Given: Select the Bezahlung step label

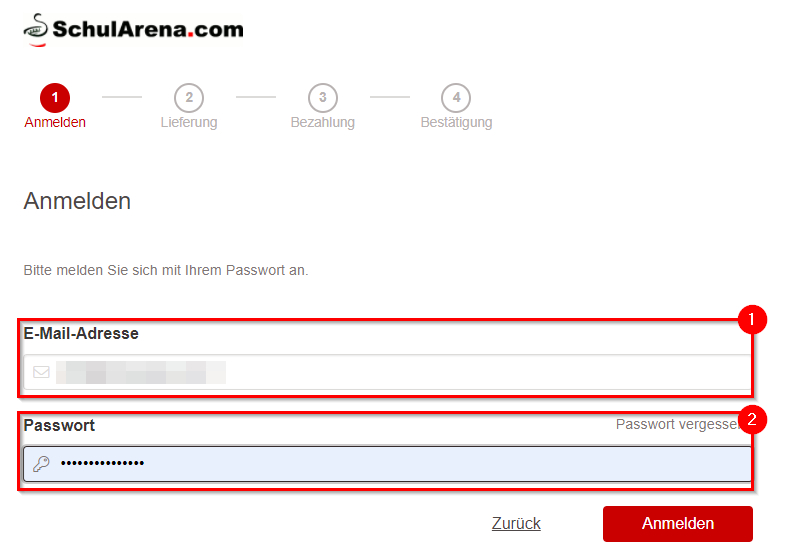Looking at the screenshot, I should pyautogui.click(x=322, y=123).
